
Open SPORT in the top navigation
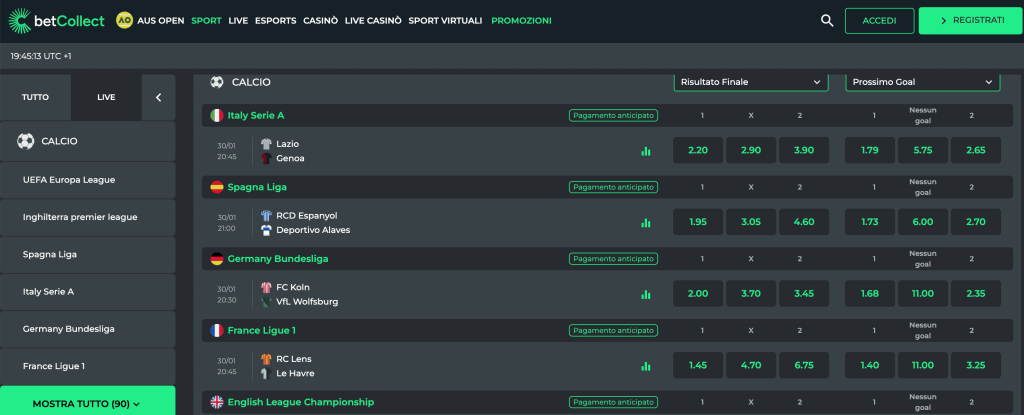pos(206,21)
